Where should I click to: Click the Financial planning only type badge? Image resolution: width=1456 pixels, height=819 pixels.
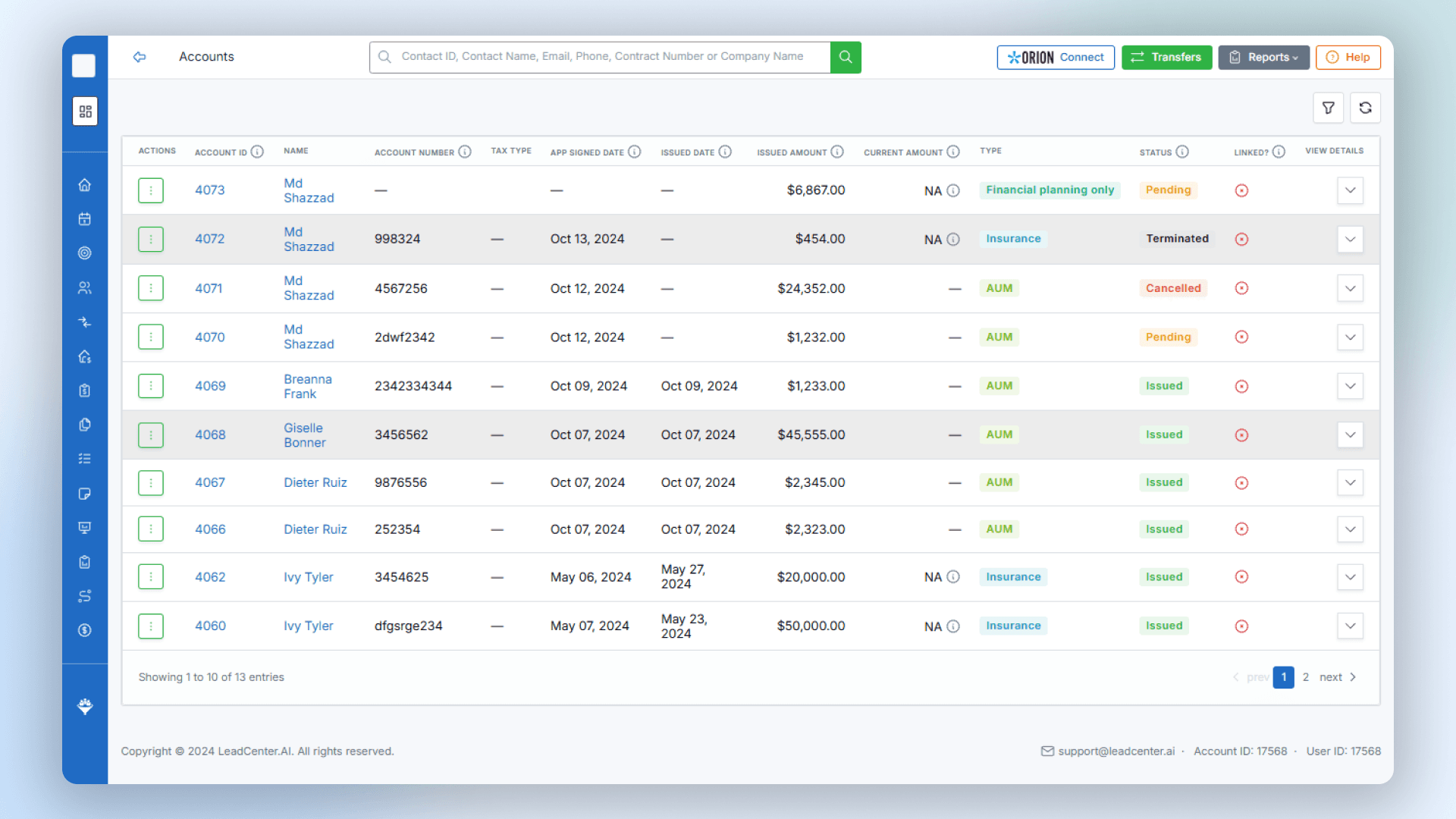point(1050,190)
